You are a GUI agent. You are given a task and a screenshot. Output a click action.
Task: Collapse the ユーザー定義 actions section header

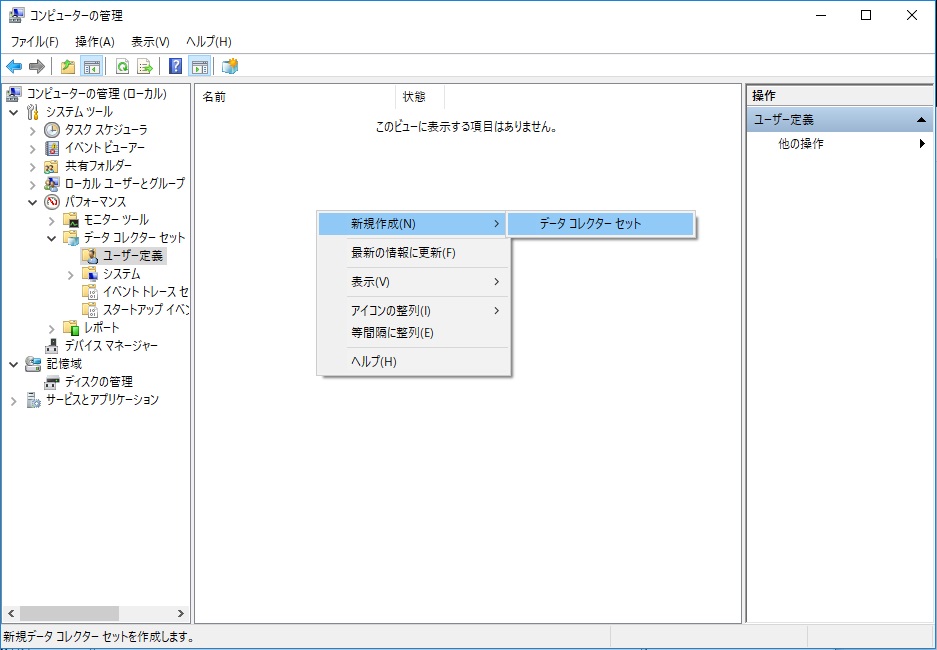[921, 120]
